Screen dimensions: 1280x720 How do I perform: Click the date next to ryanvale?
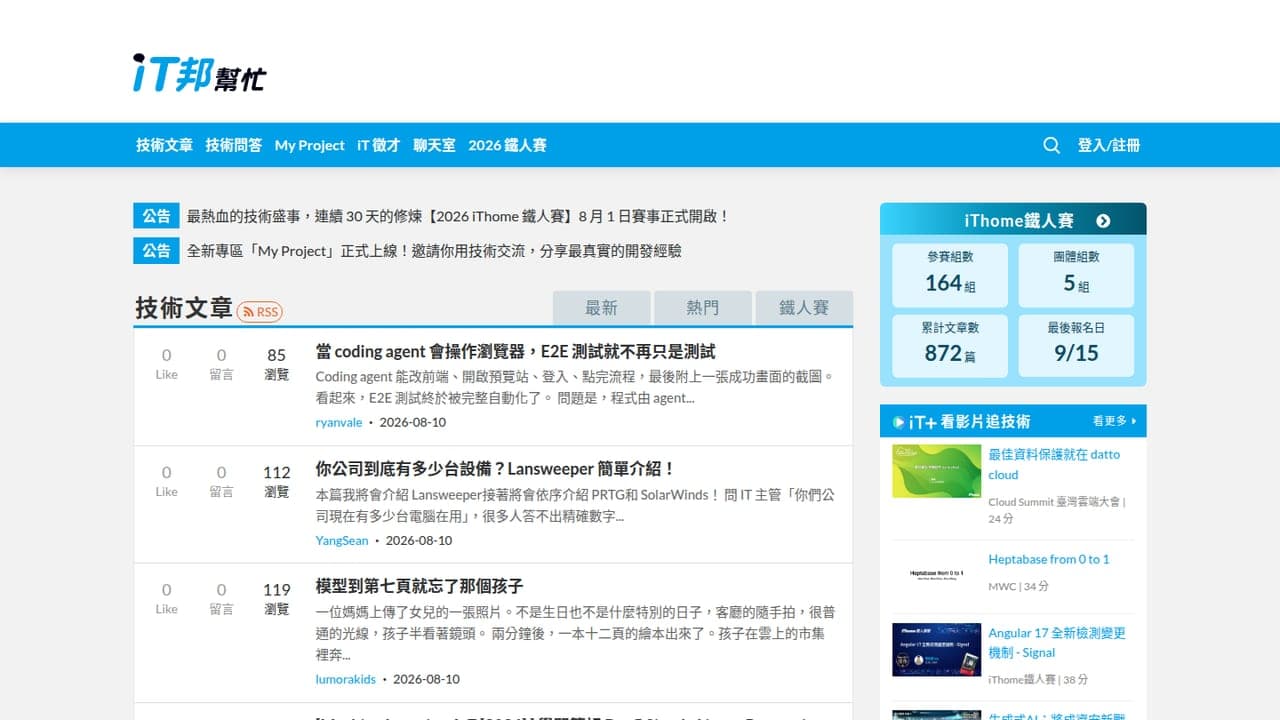pyautogui.click(x=413, y=422)
